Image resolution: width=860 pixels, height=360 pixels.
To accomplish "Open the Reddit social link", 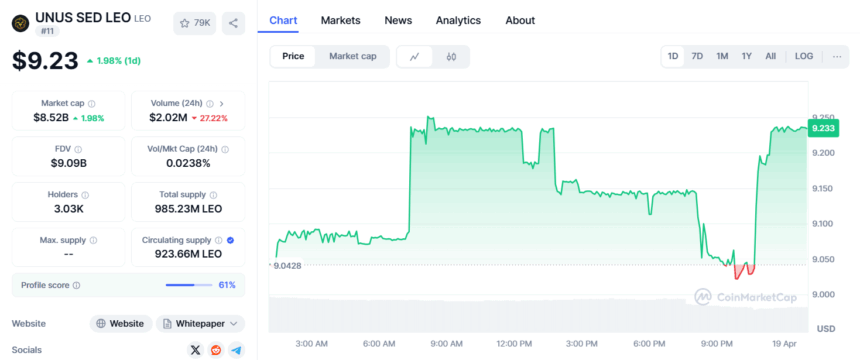I will tap(216, 350).
